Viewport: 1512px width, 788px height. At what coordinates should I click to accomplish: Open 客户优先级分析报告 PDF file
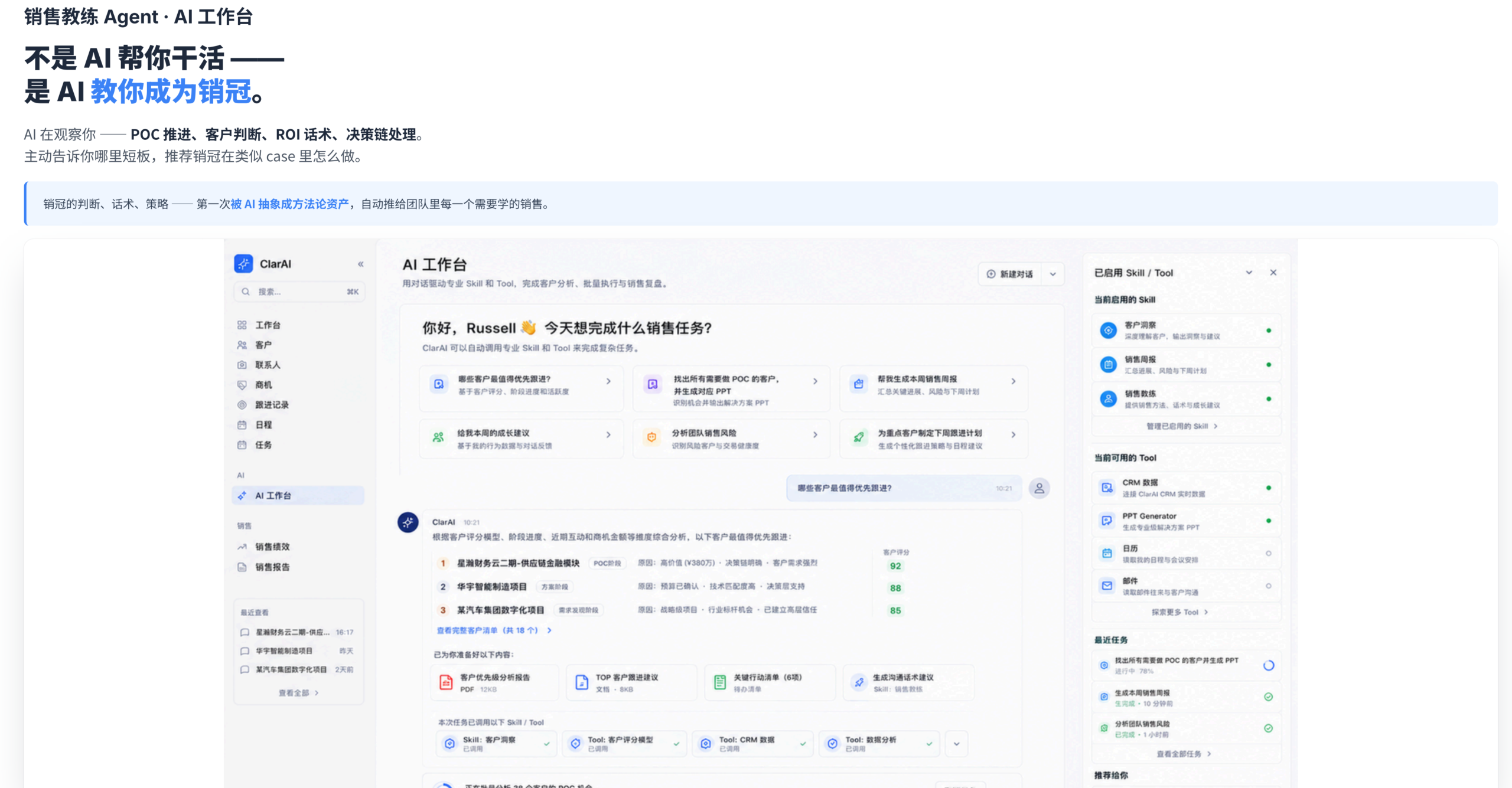pyautogui.click(x=494, y=682)
